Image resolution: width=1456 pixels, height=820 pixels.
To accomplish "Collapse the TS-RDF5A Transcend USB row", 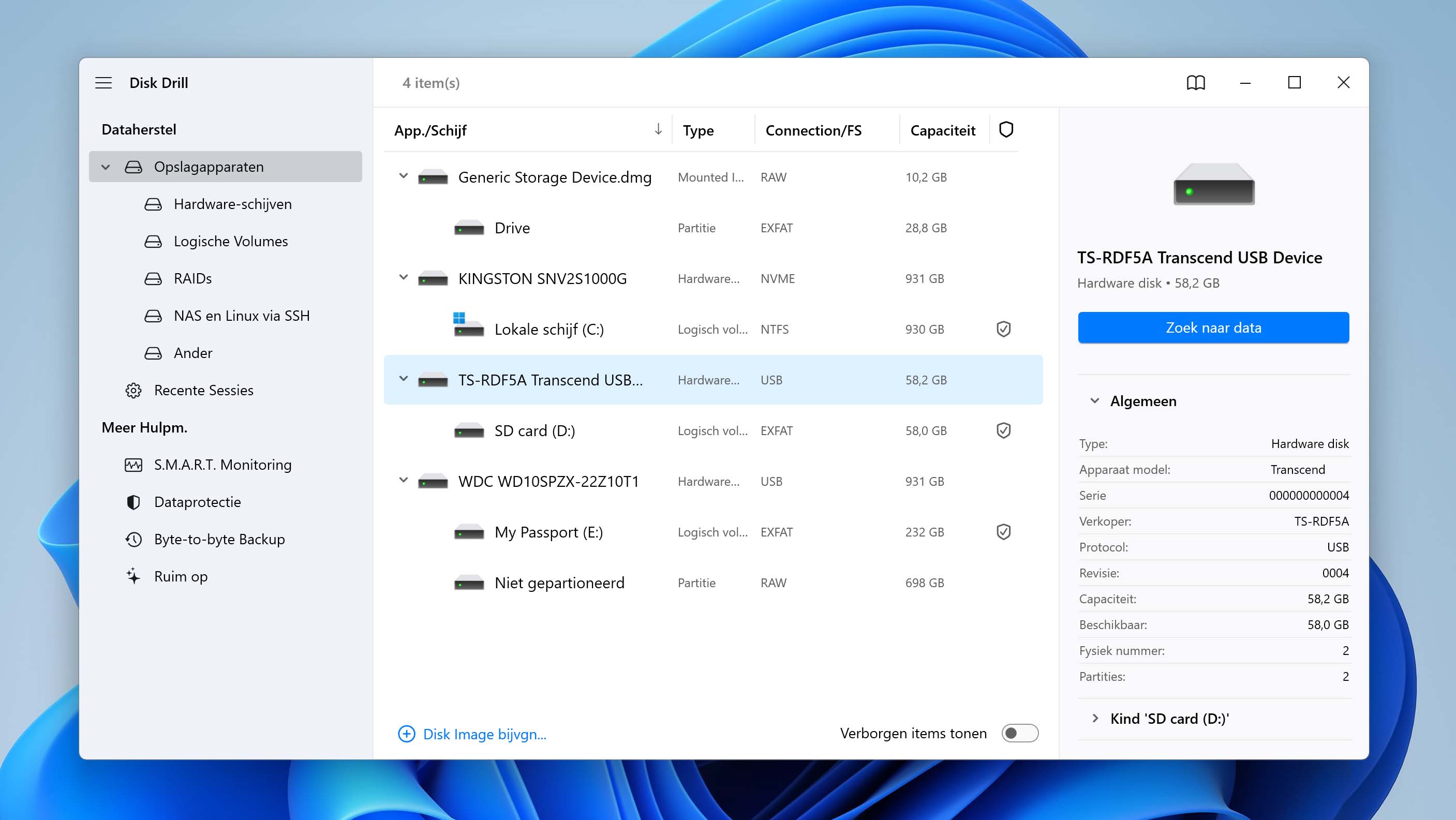I will 404,379.
